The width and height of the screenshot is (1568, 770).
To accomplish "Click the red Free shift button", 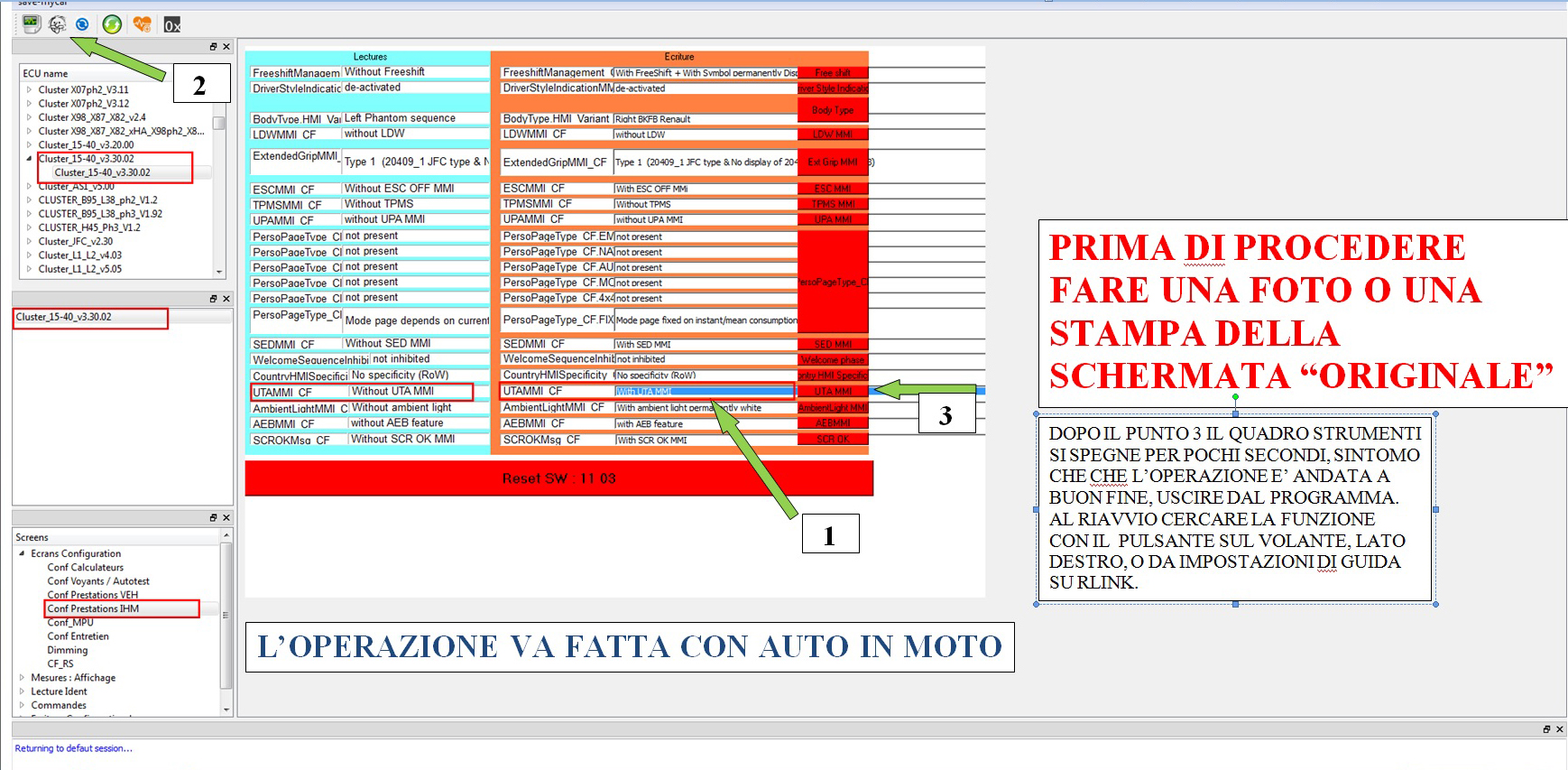I will tap(833, 73).
